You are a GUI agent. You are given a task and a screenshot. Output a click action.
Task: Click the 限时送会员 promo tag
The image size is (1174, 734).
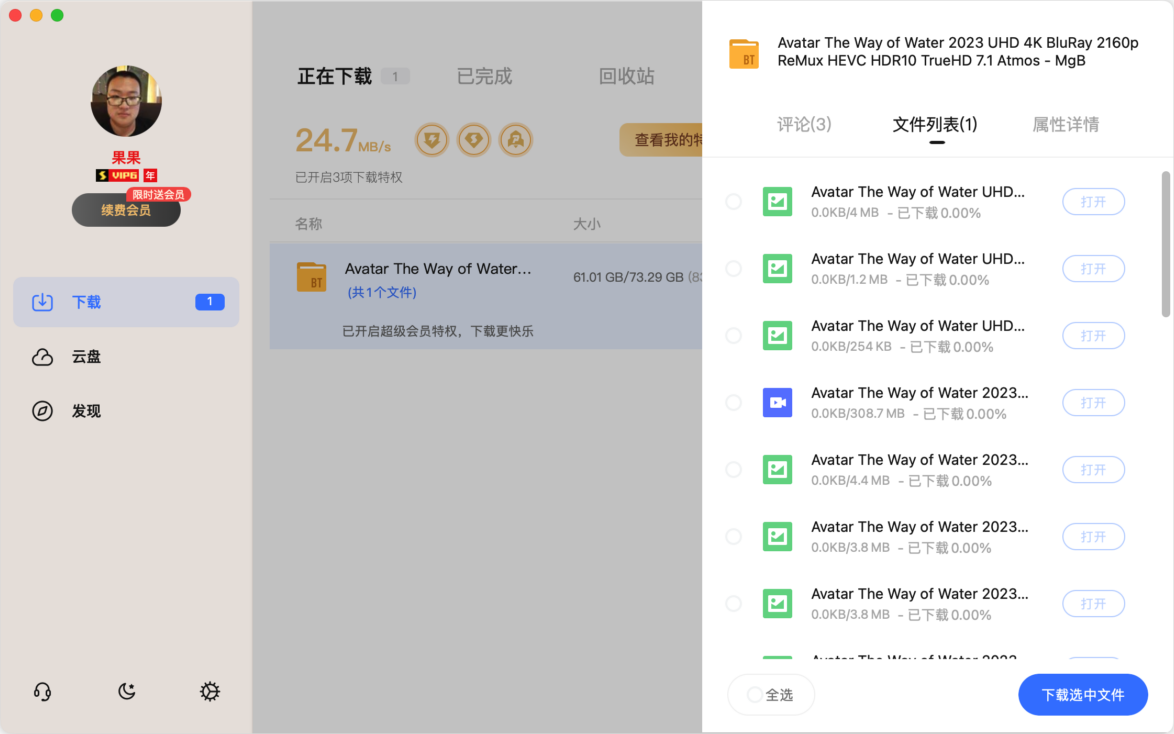pos(158,195)
